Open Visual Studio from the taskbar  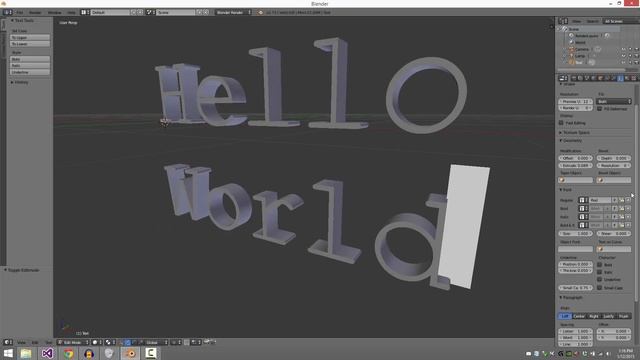(x=47, y=353)
